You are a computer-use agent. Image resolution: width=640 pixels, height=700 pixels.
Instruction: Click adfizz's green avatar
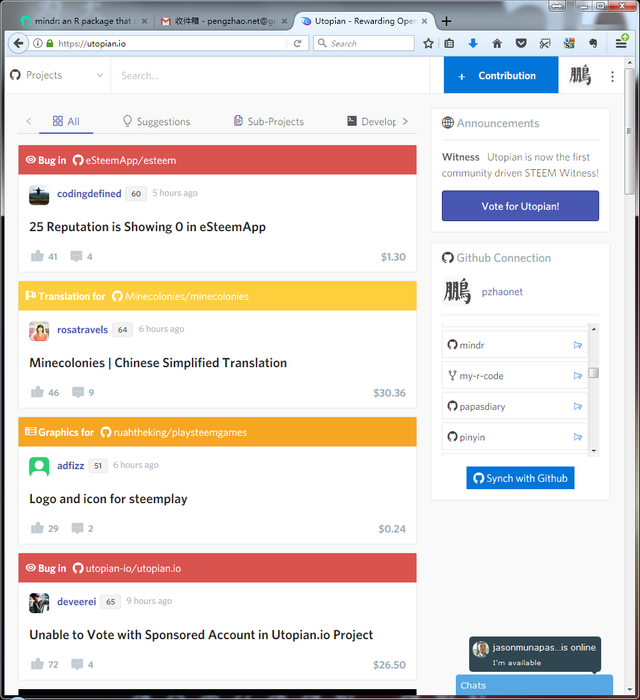click(39, 467)
